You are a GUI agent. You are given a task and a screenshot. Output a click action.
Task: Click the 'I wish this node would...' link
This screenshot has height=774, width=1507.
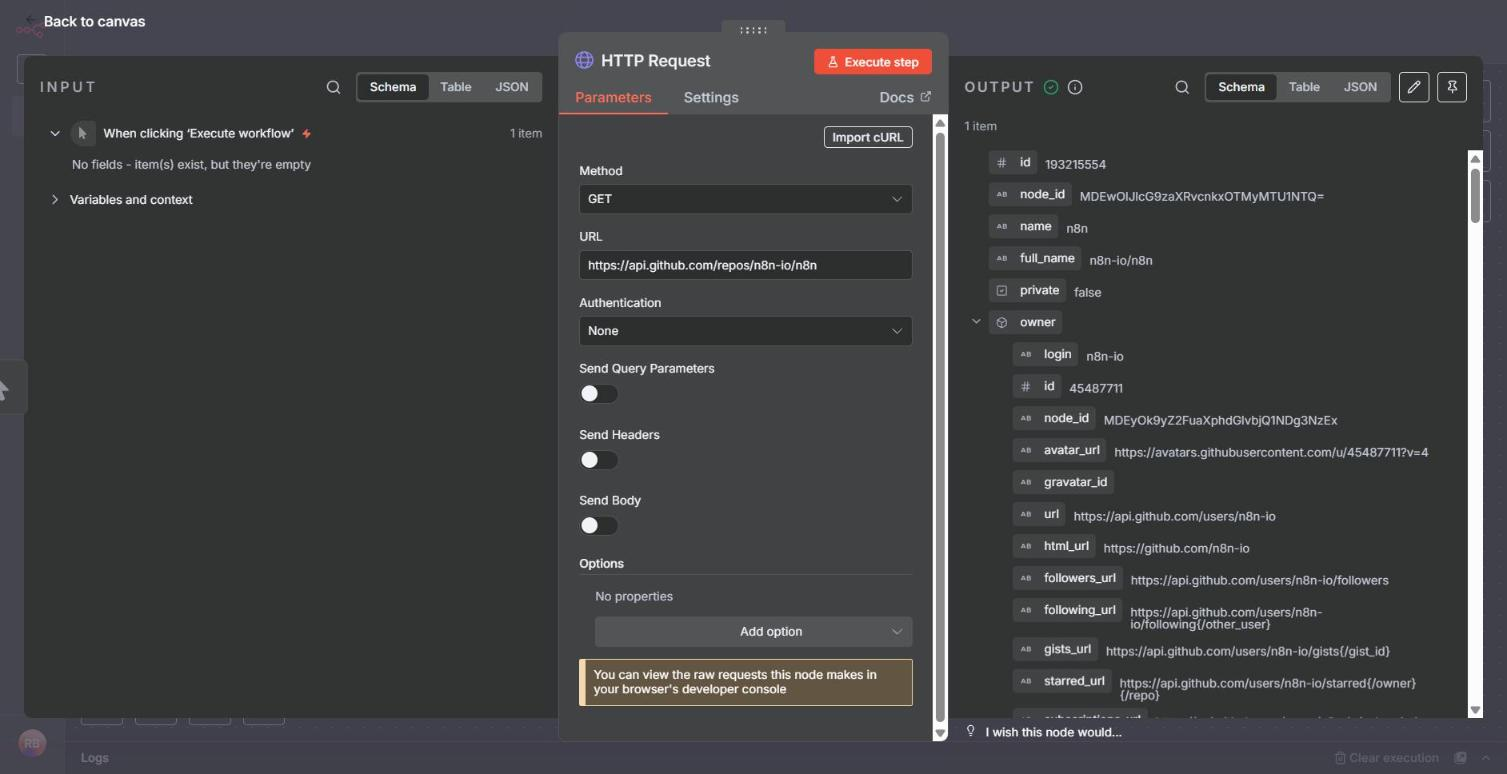pos(1053,732)
